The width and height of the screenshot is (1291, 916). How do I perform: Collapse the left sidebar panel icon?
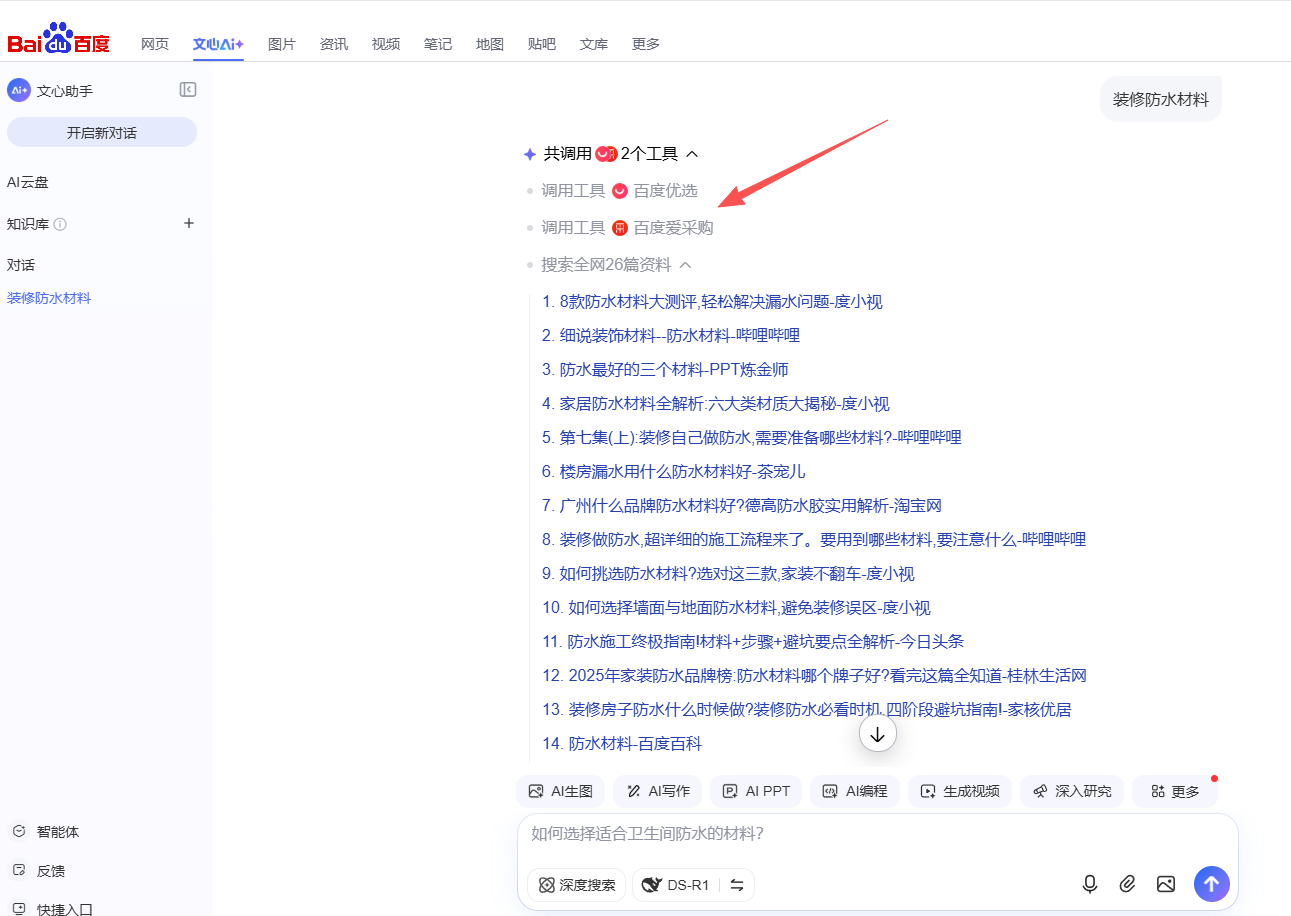click(x=188, y=90)
